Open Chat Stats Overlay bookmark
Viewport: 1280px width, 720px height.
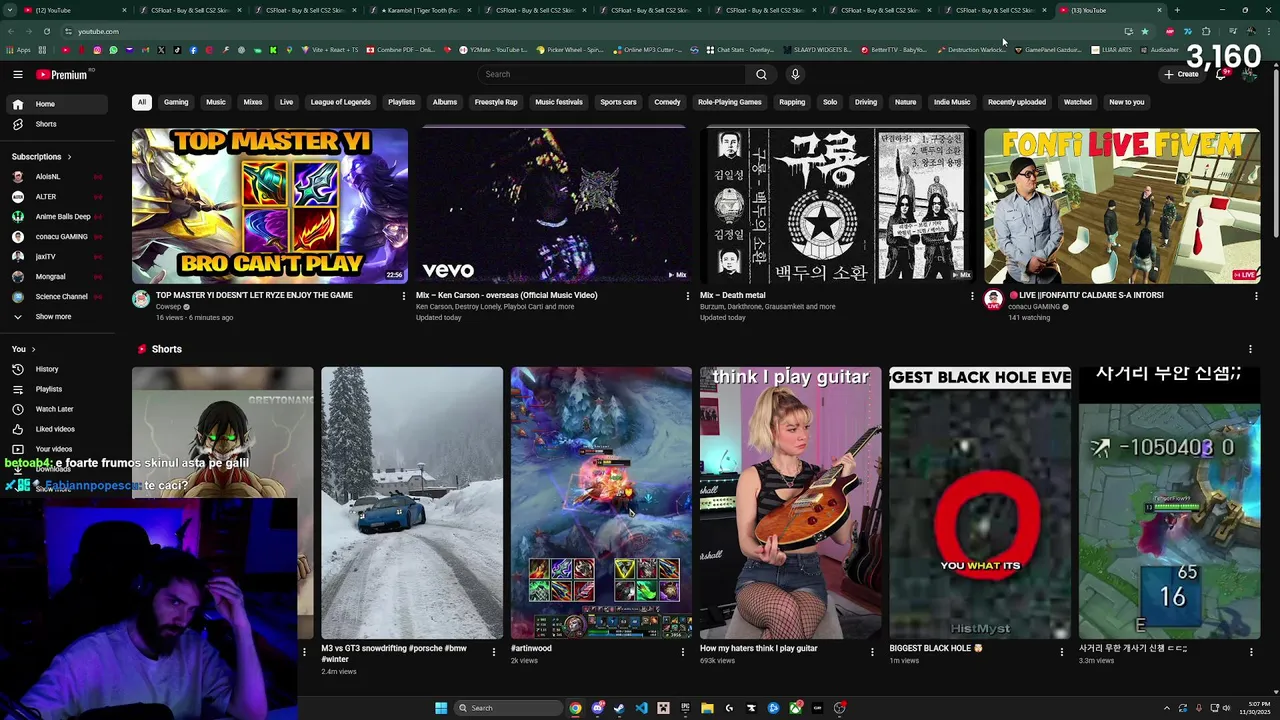[740, 49]
